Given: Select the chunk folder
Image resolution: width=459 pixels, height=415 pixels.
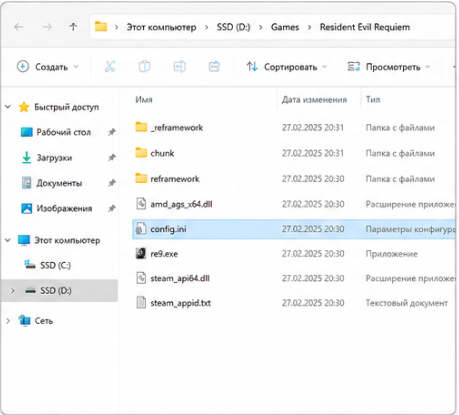Looking at the screenshot, I should click(162, 153).
